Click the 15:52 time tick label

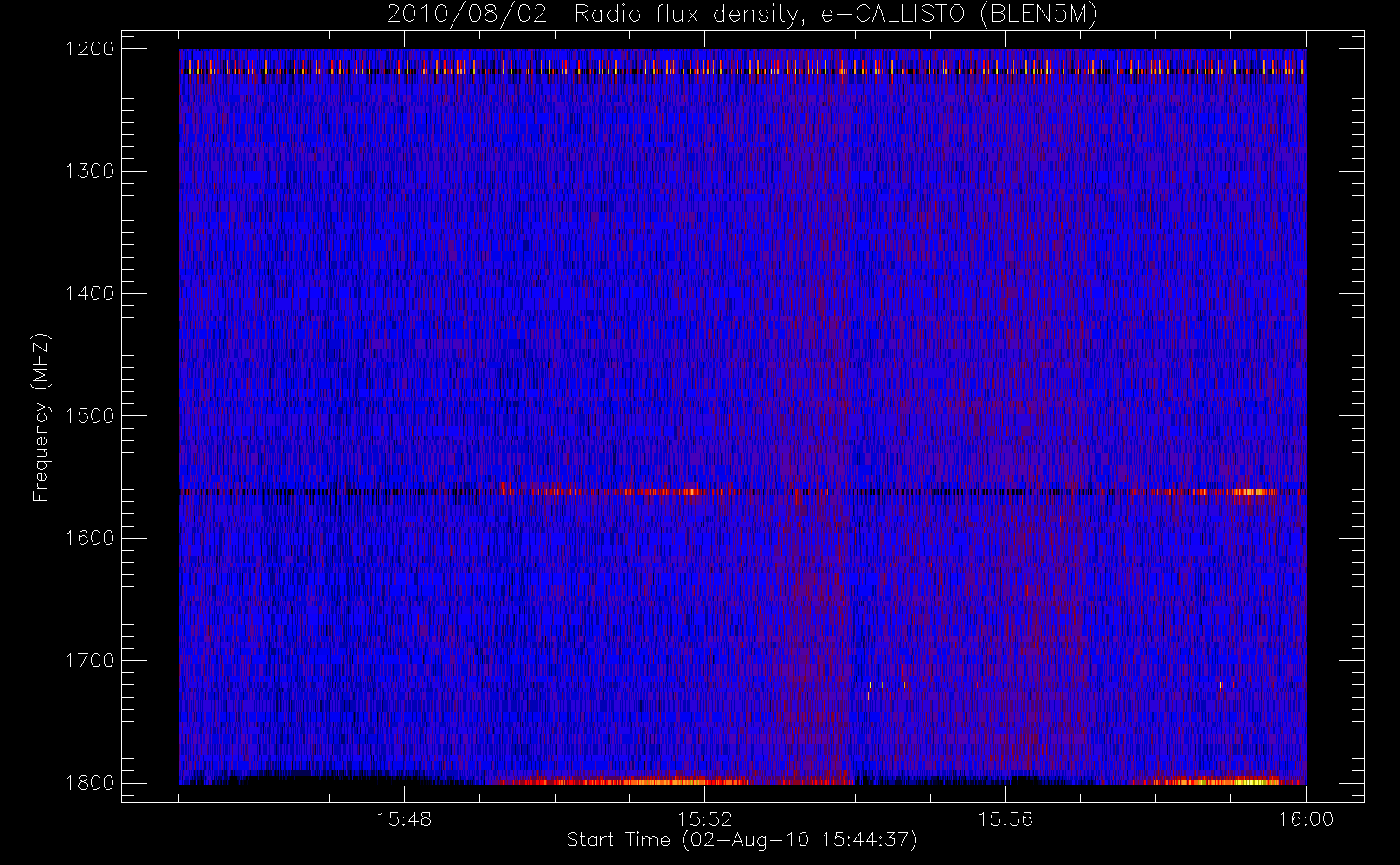704,819
